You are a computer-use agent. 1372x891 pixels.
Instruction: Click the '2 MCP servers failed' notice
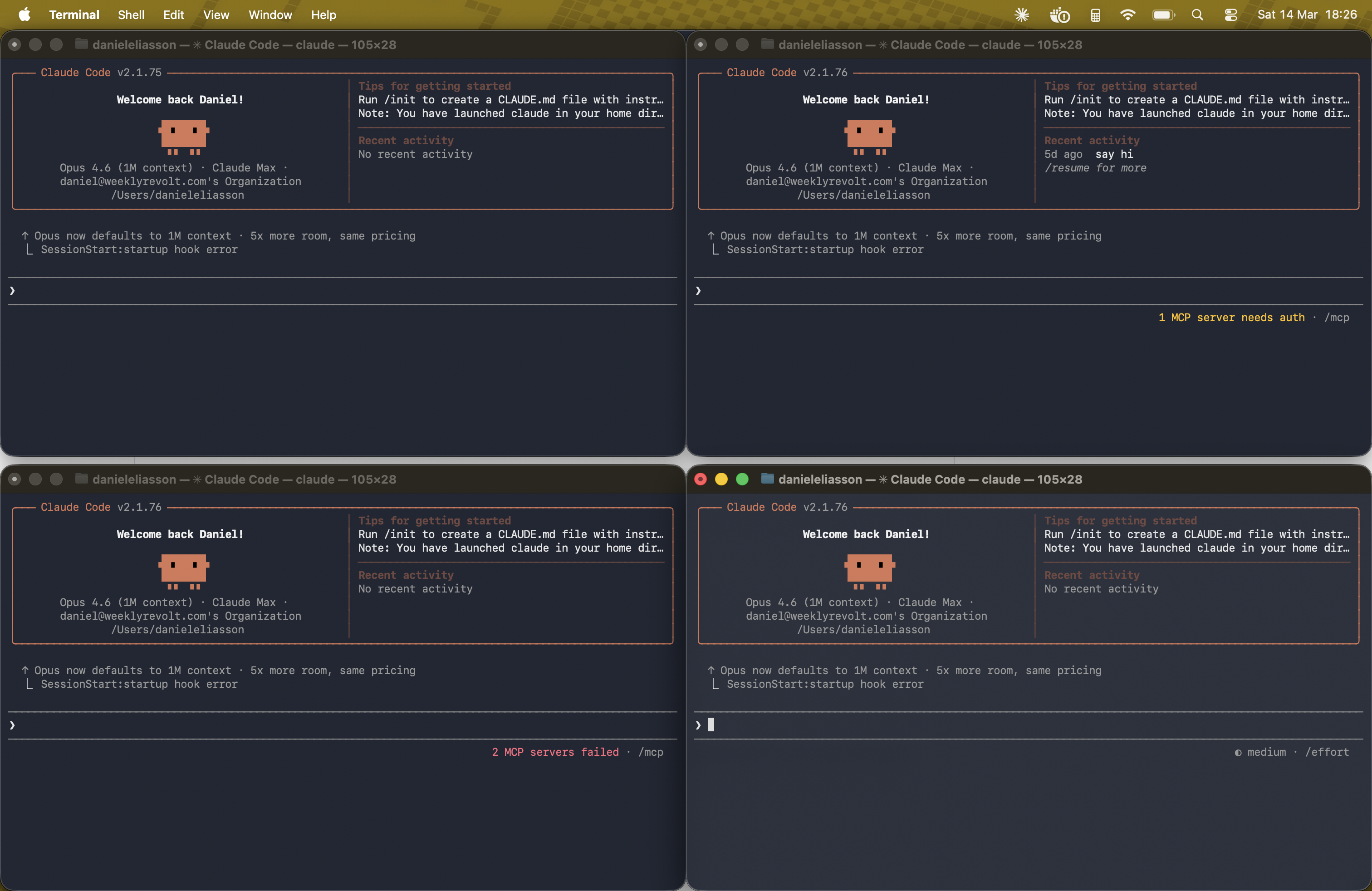point(554,752)
